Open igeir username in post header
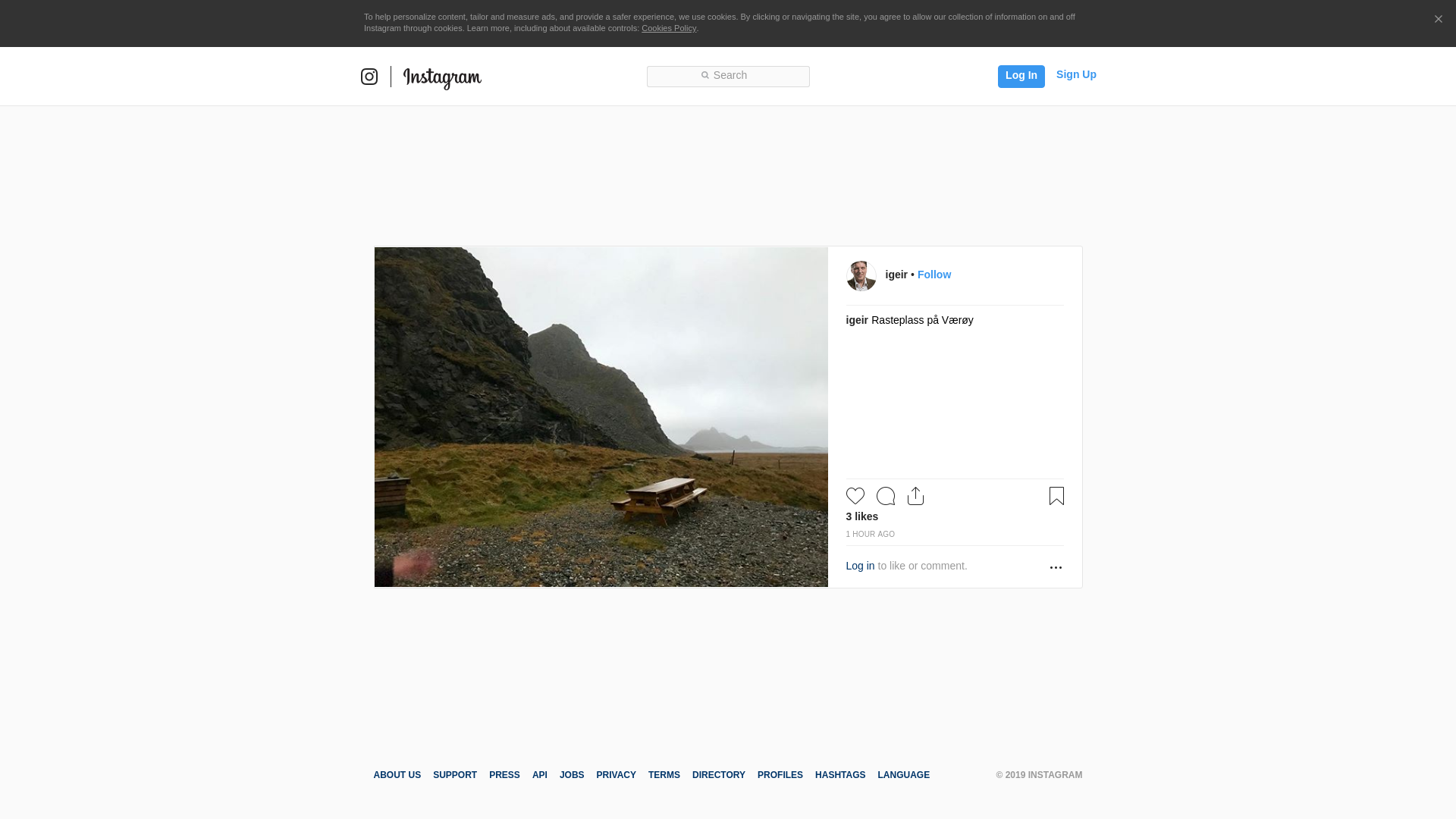 click(896, 275)
